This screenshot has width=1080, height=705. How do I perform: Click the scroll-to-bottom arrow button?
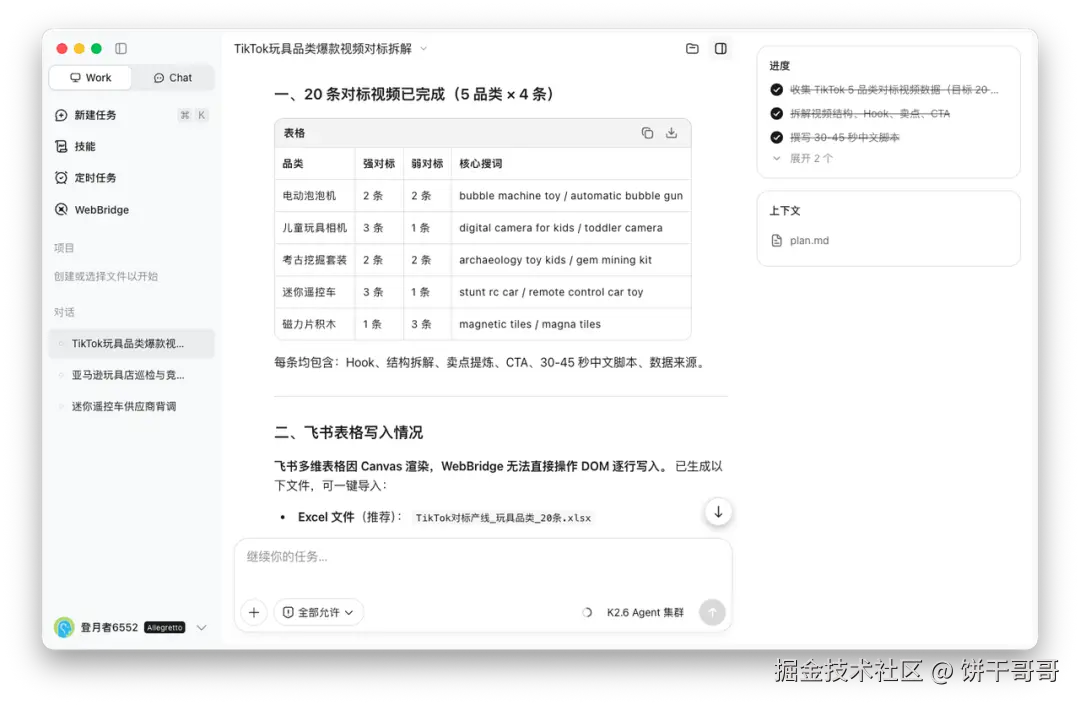point(718,512)
